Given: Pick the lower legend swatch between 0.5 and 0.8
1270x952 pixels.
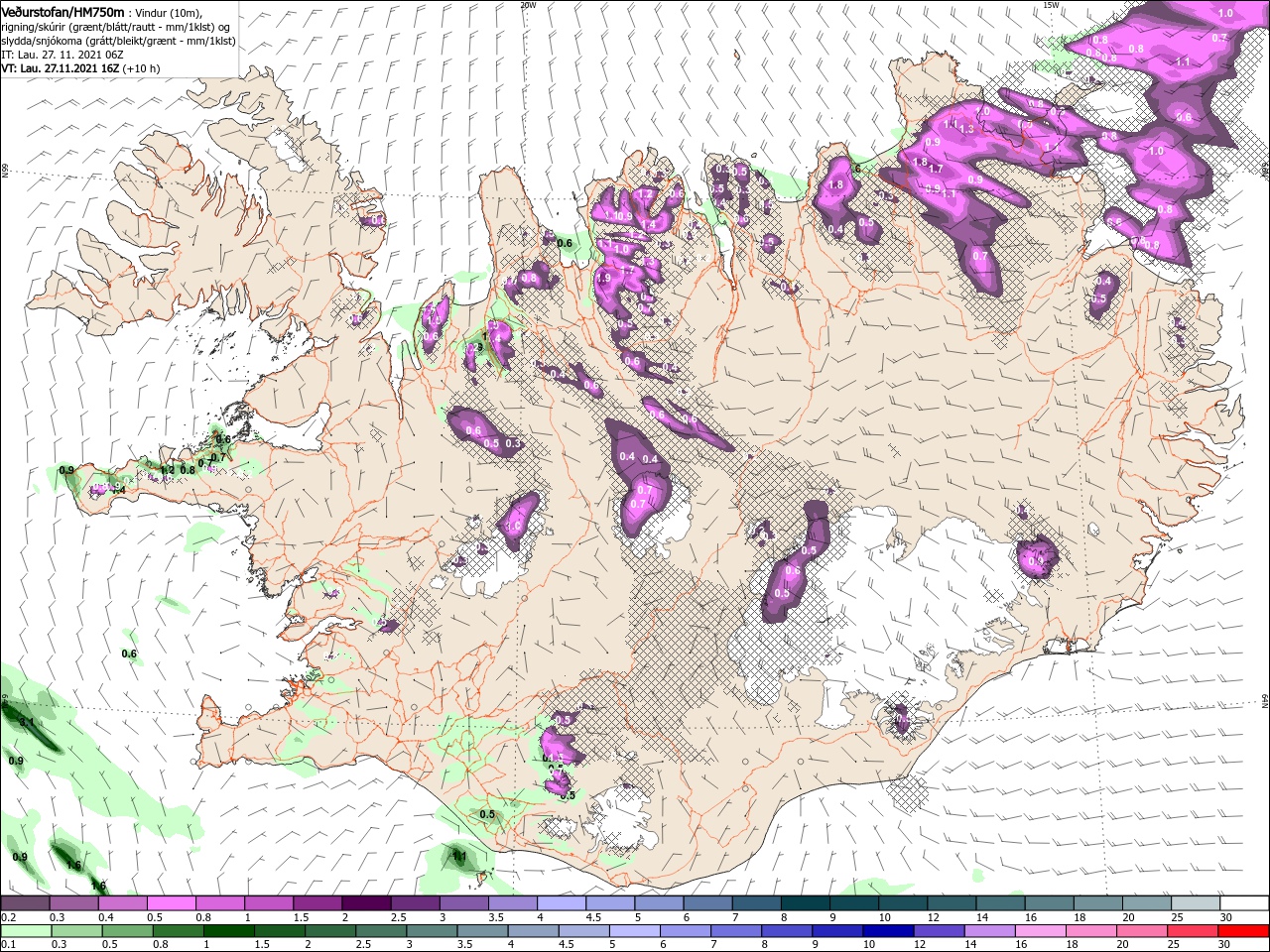Looking at the screenshot, I should [x=127, y=931].
